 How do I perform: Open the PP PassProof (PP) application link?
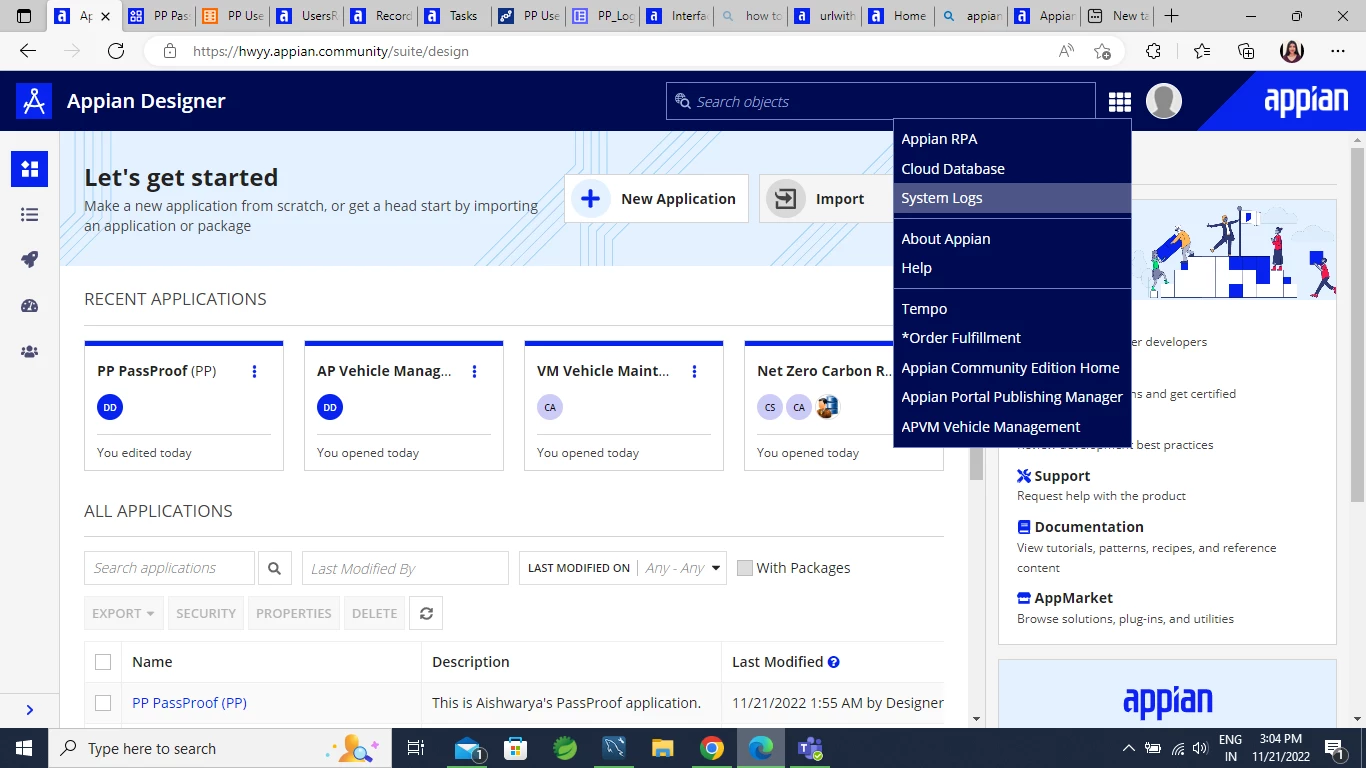click(189, 703)
